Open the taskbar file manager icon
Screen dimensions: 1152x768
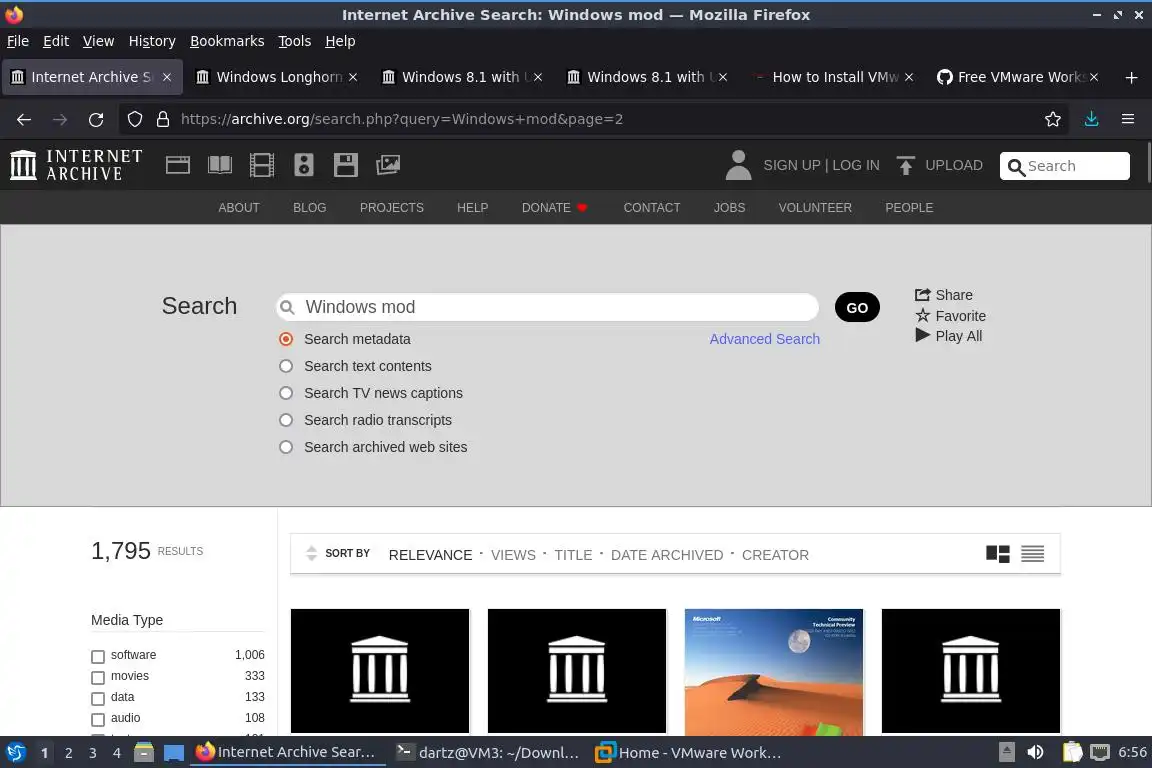[x=144, y=752]
